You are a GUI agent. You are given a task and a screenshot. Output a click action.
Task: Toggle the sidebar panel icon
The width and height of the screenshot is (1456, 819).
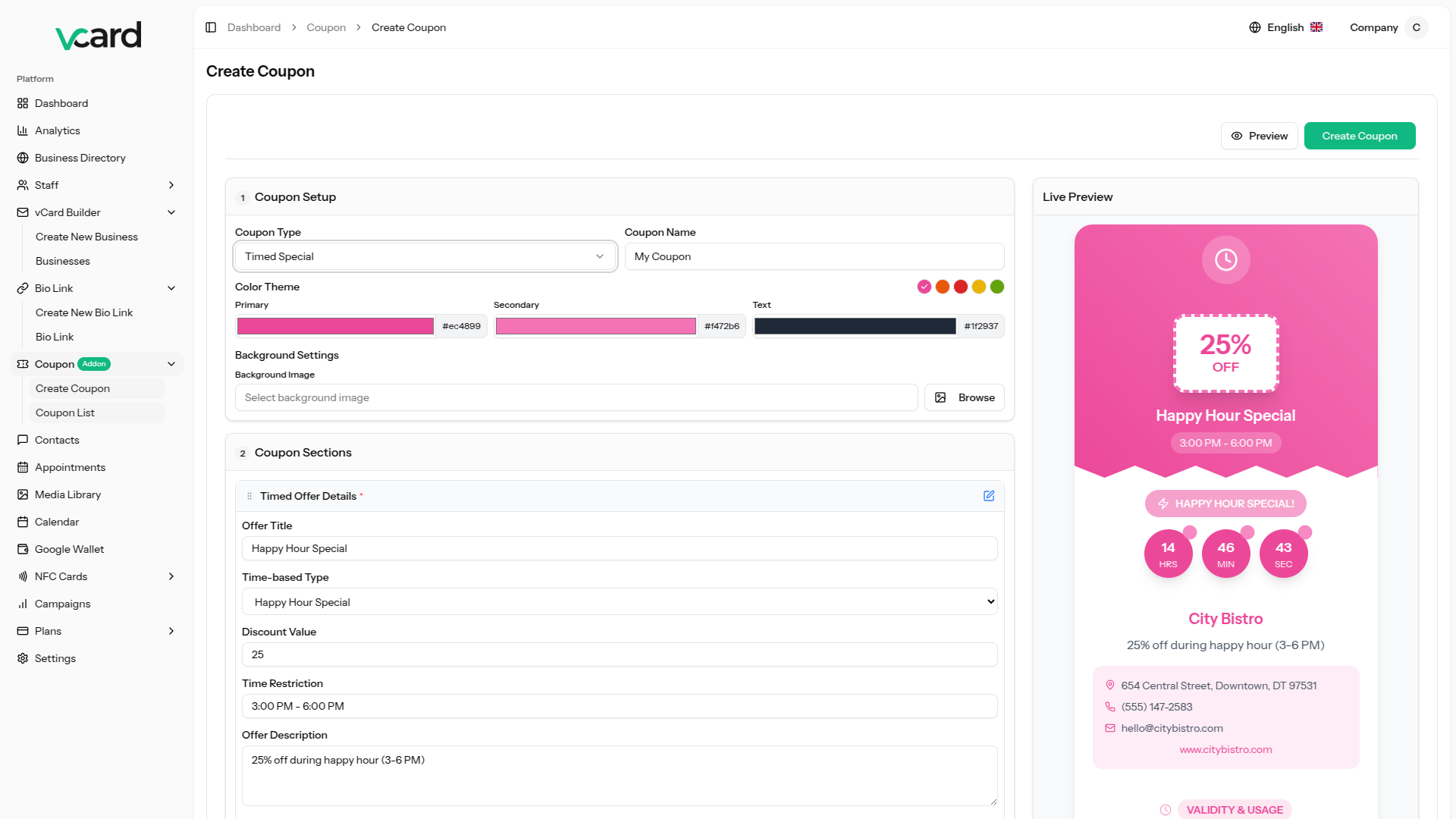[x=211, y=27]
